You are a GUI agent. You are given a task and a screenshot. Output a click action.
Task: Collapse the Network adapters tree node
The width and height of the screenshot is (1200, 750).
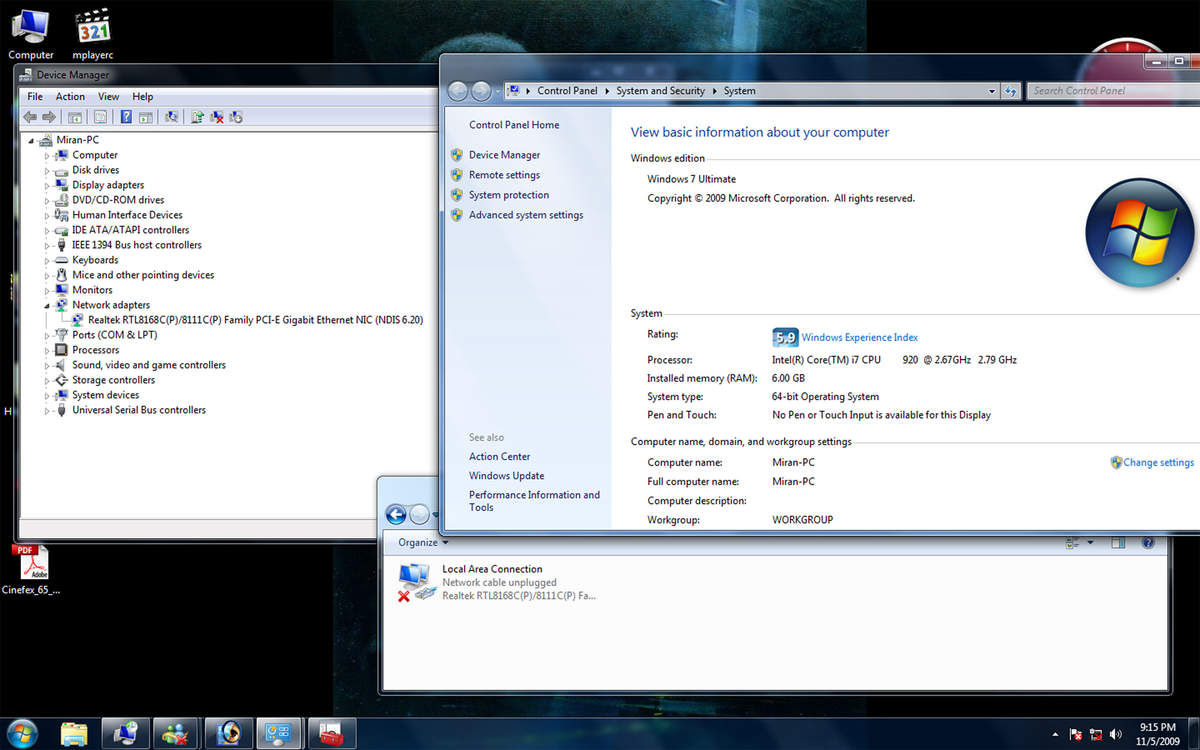point(47,305)
